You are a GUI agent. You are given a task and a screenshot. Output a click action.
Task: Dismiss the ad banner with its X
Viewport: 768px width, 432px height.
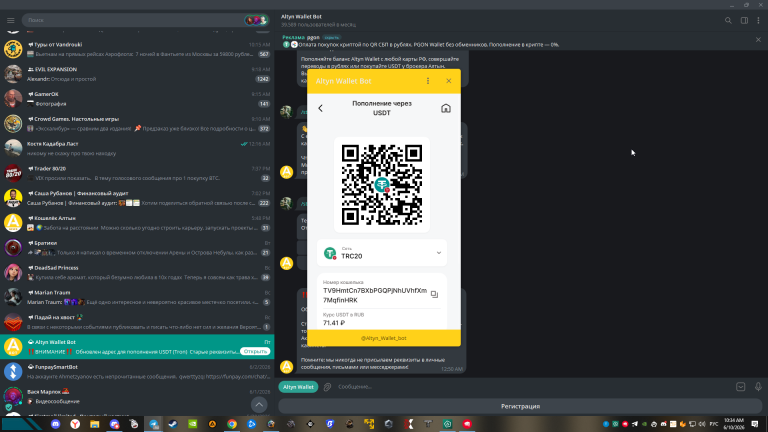(x=758, y=40)
